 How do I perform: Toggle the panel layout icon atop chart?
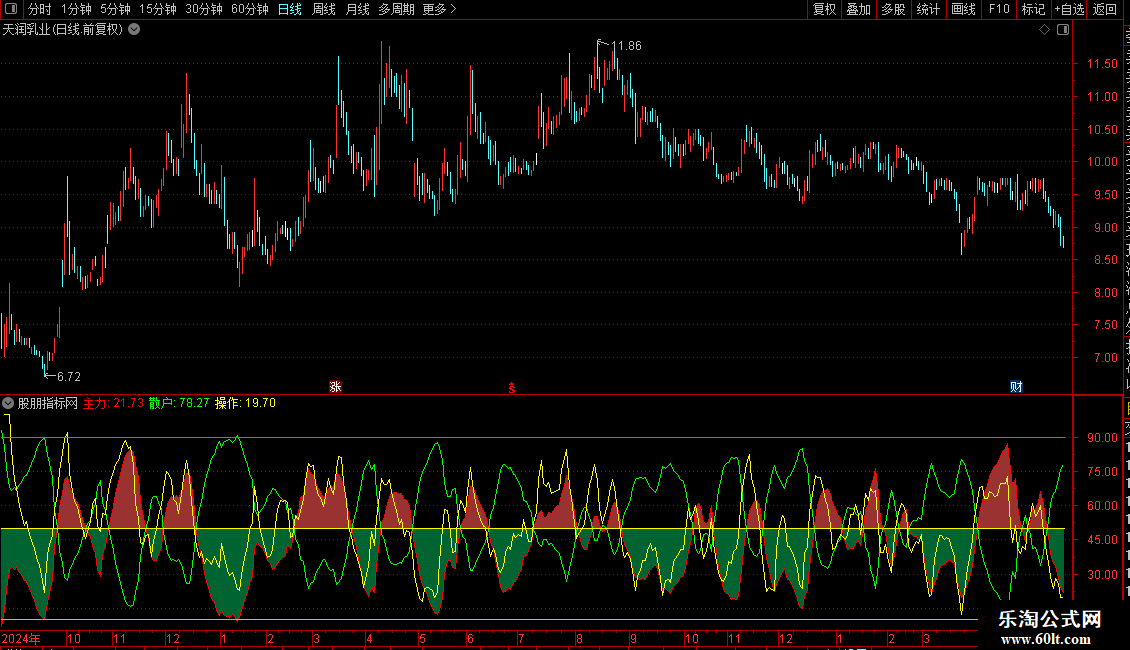pos(1063,30)
